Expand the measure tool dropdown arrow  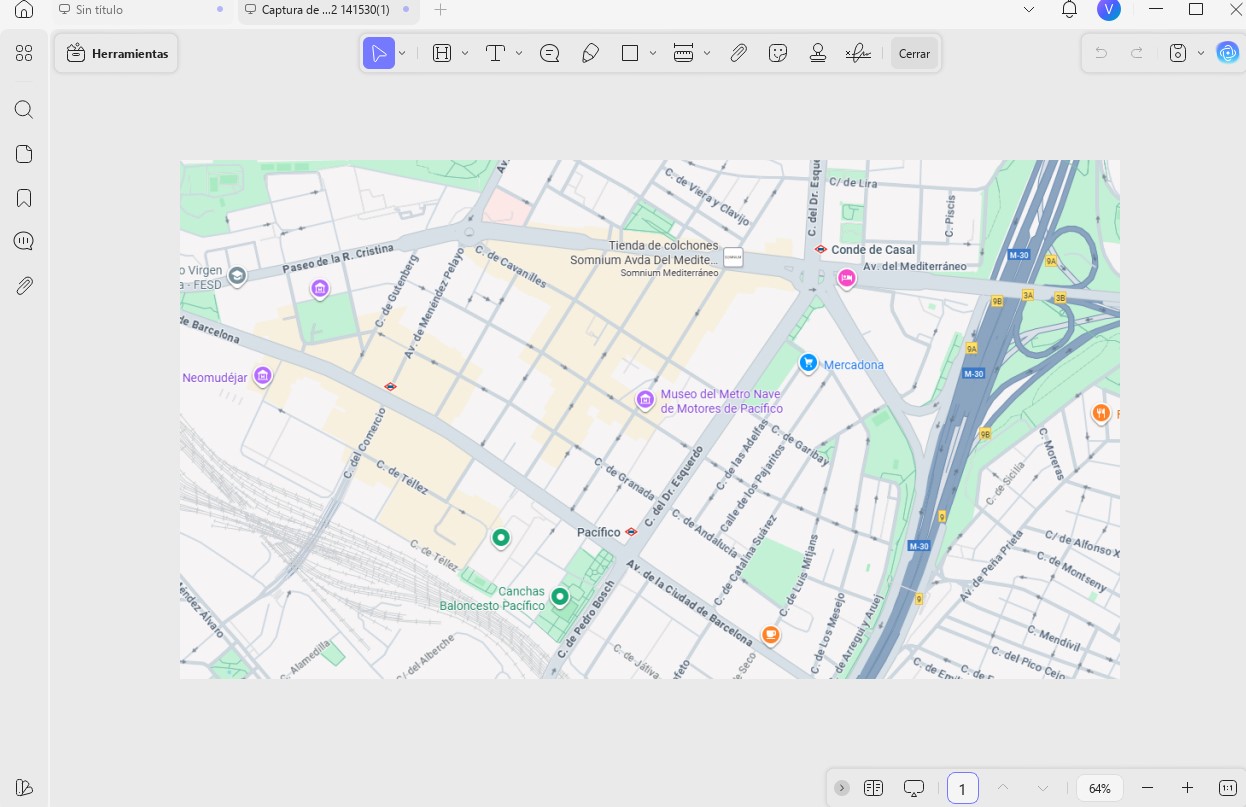click(x=707, y=54)
